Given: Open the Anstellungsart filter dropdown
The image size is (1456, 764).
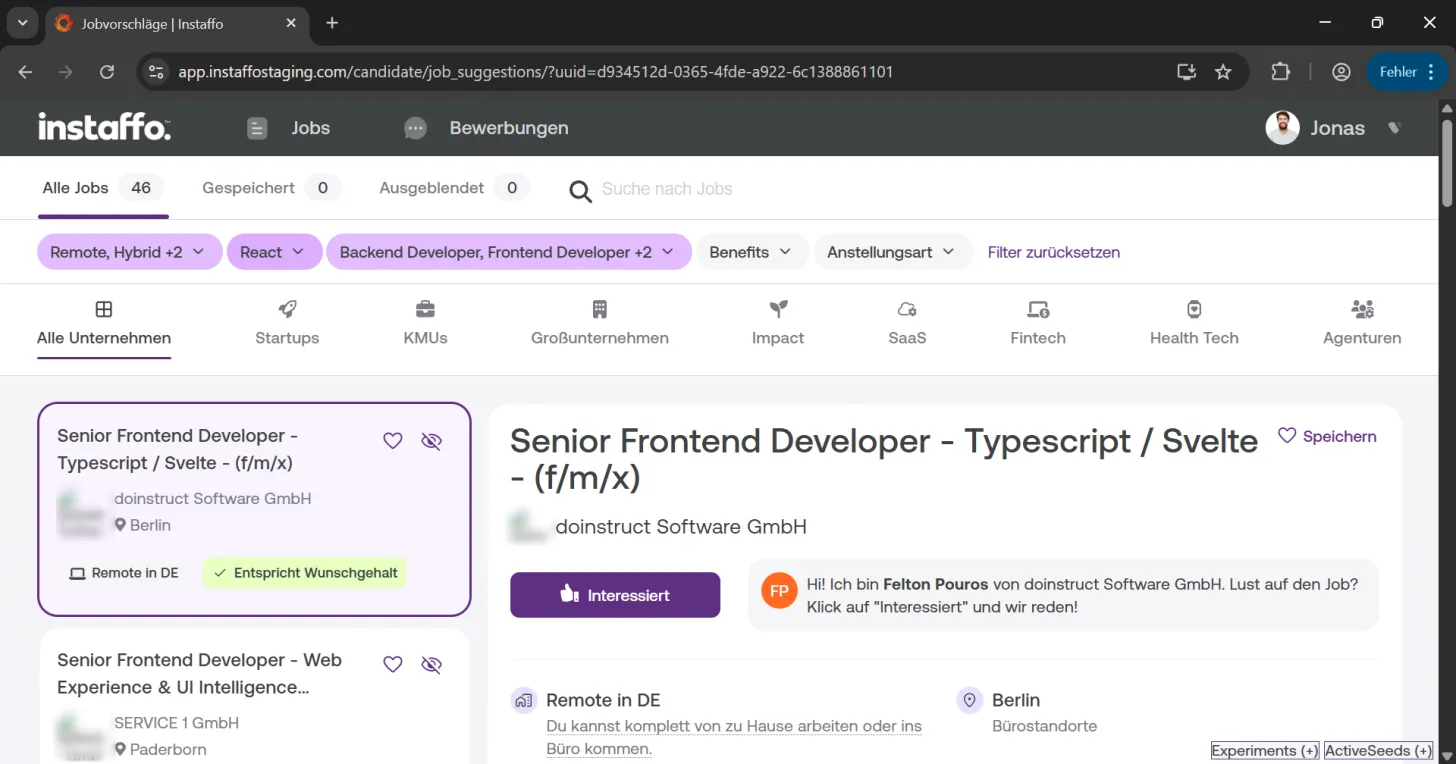Looking at the screenshot, I should click(x=892, y=252).
